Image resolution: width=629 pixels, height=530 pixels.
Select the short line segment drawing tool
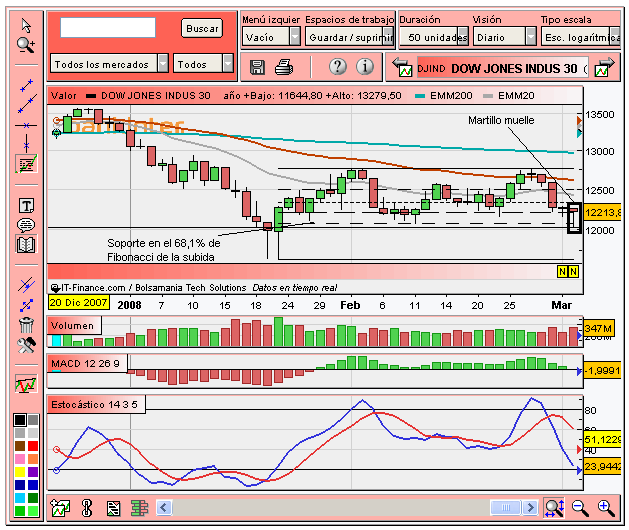pyautogui.click(x=26, y=85)
